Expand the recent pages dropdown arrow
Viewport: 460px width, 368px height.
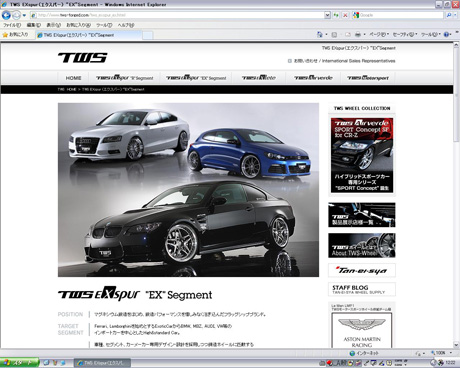click(x=24, y=15)
